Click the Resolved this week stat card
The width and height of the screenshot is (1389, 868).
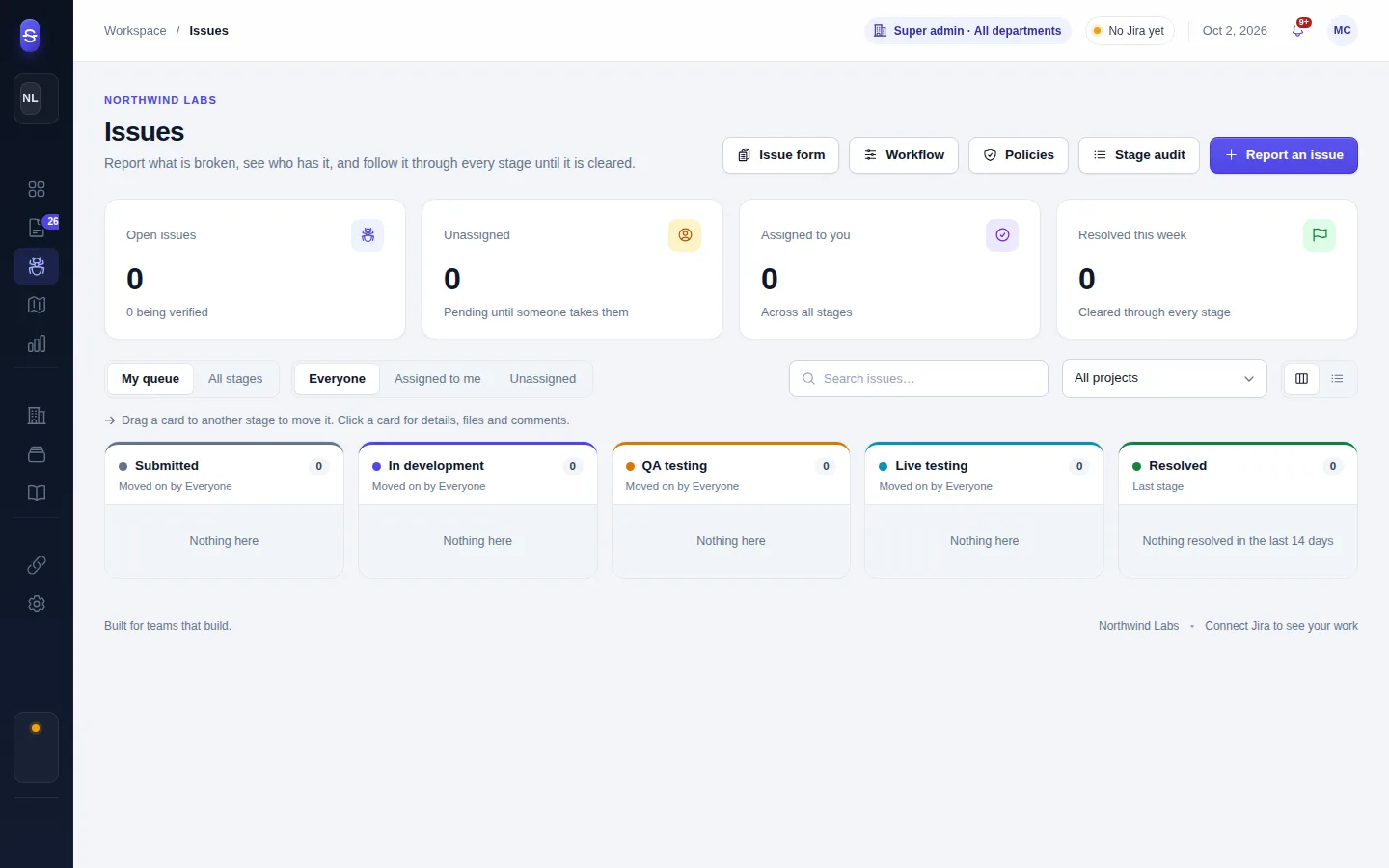[1207, 269]
